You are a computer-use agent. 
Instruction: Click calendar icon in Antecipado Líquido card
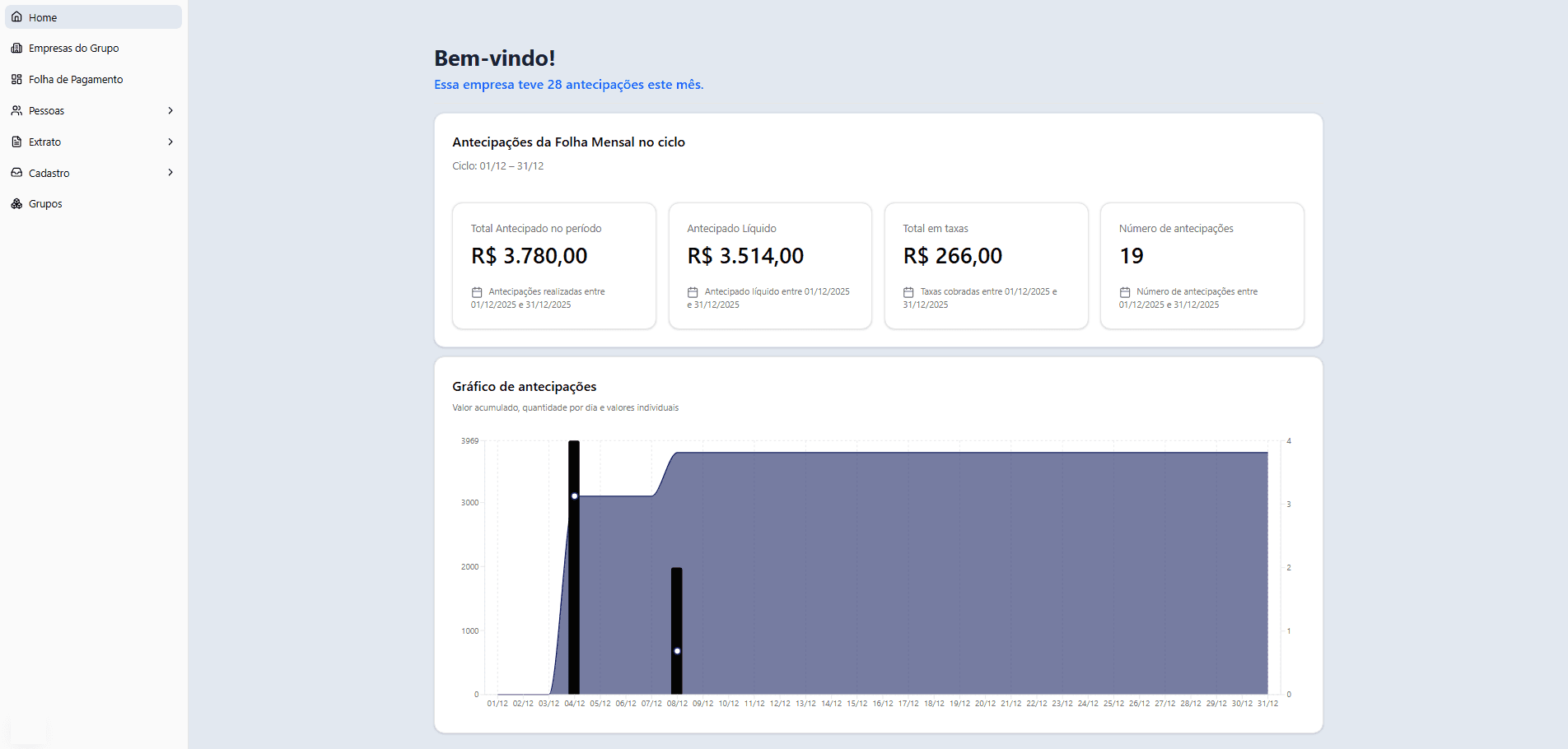point(693,292)
